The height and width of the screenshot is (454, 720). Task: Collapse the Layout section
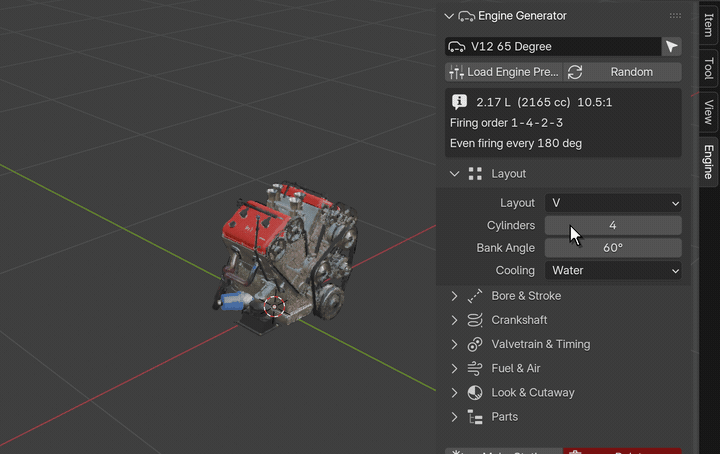coord(454,174)
